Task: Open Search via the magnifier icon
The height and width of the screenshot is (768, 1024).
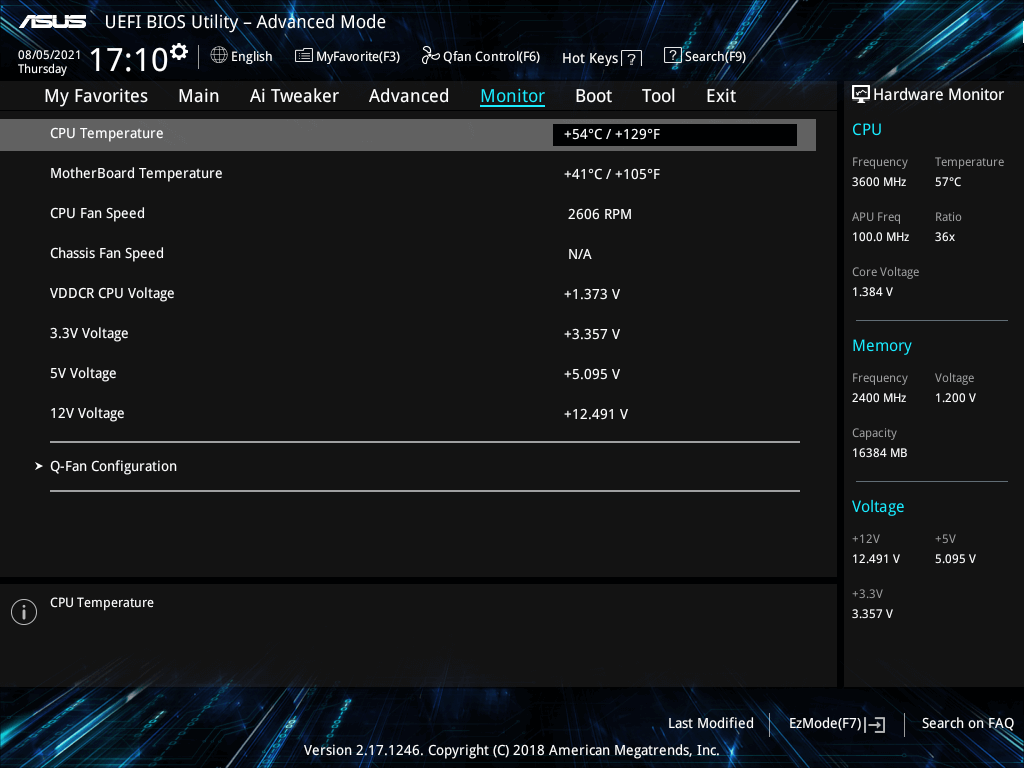Action: coord(671,55)
